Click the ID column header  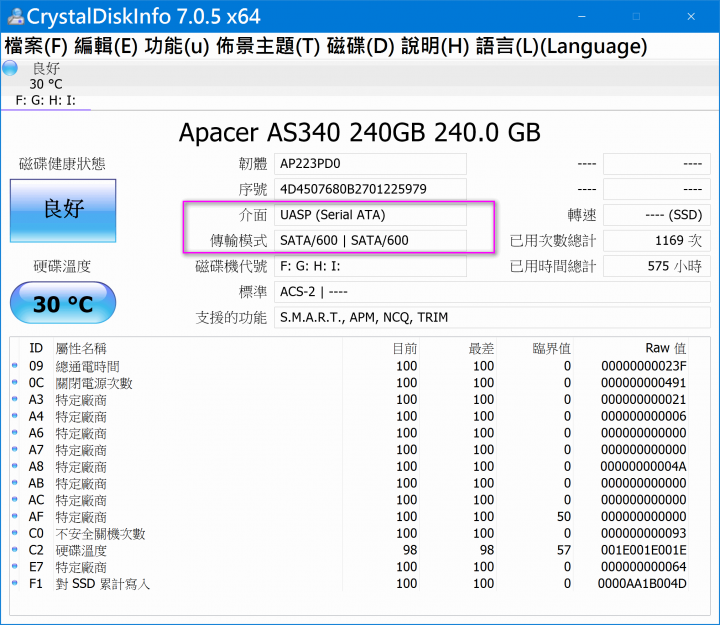(36, 348)
